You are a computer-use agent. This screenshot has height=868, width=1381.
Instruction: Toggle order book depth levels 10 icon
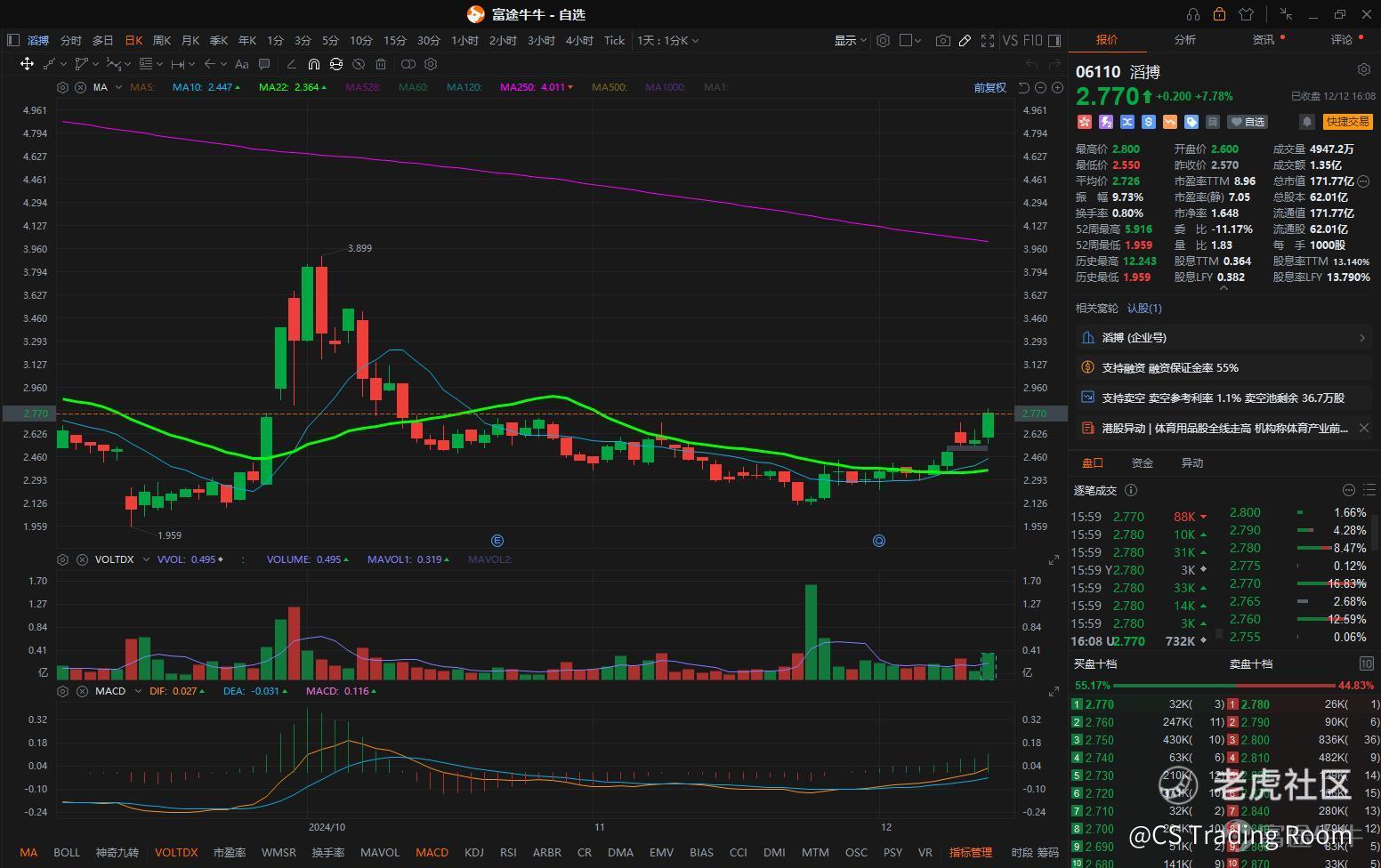coord(1367,663)
